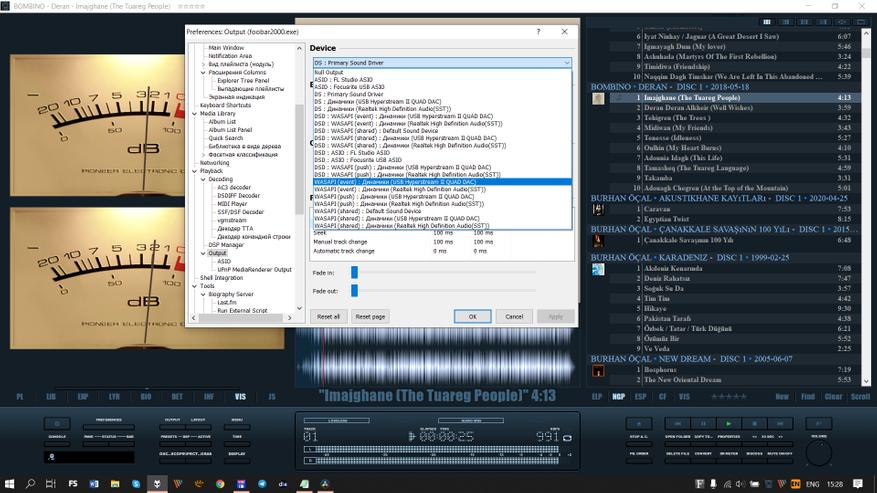
Task: Select ASIO under Output in tree
Action: [224, 261]
